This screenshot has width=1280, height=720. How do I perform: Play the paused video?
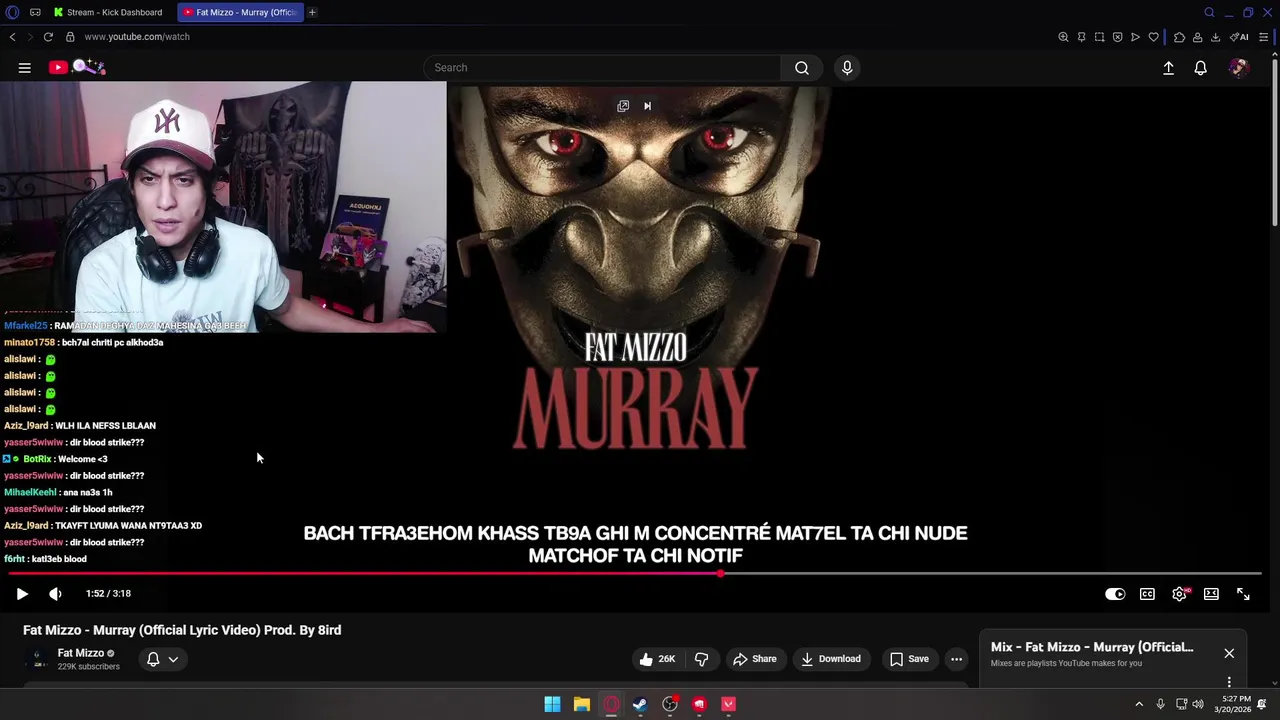[22, 594]
